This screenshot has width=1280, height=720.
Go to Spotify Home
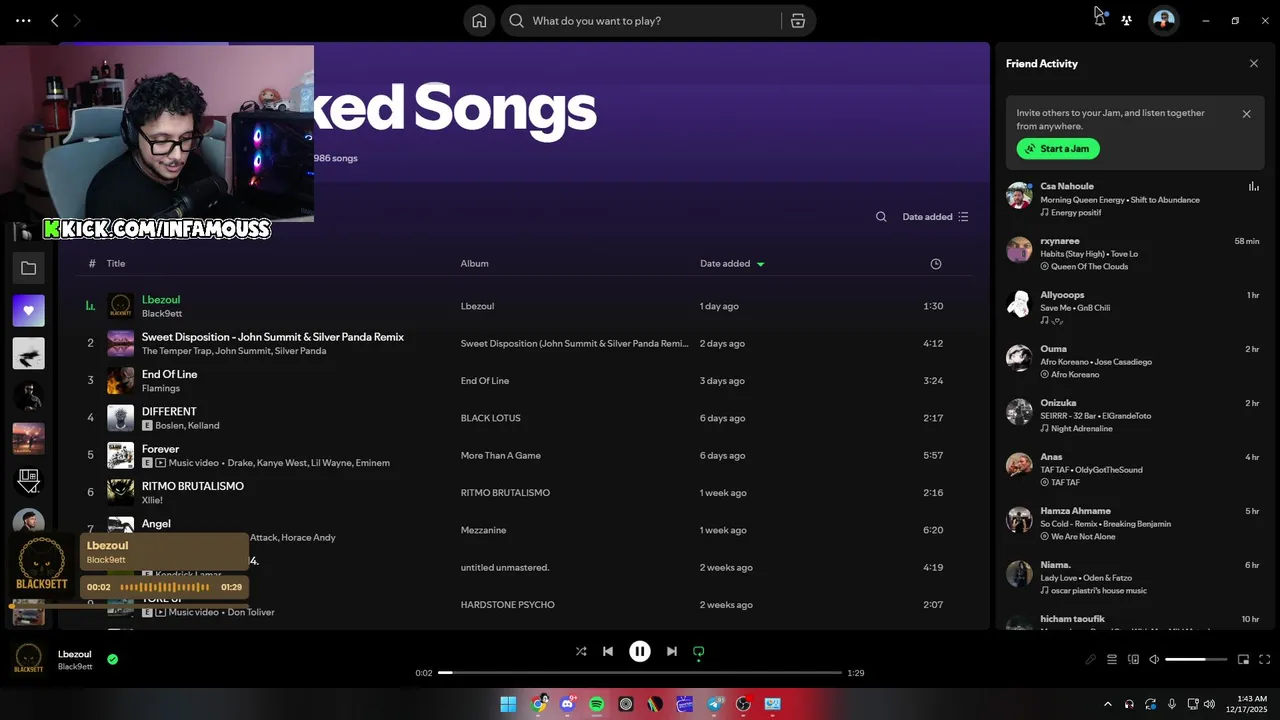[479, 21]
